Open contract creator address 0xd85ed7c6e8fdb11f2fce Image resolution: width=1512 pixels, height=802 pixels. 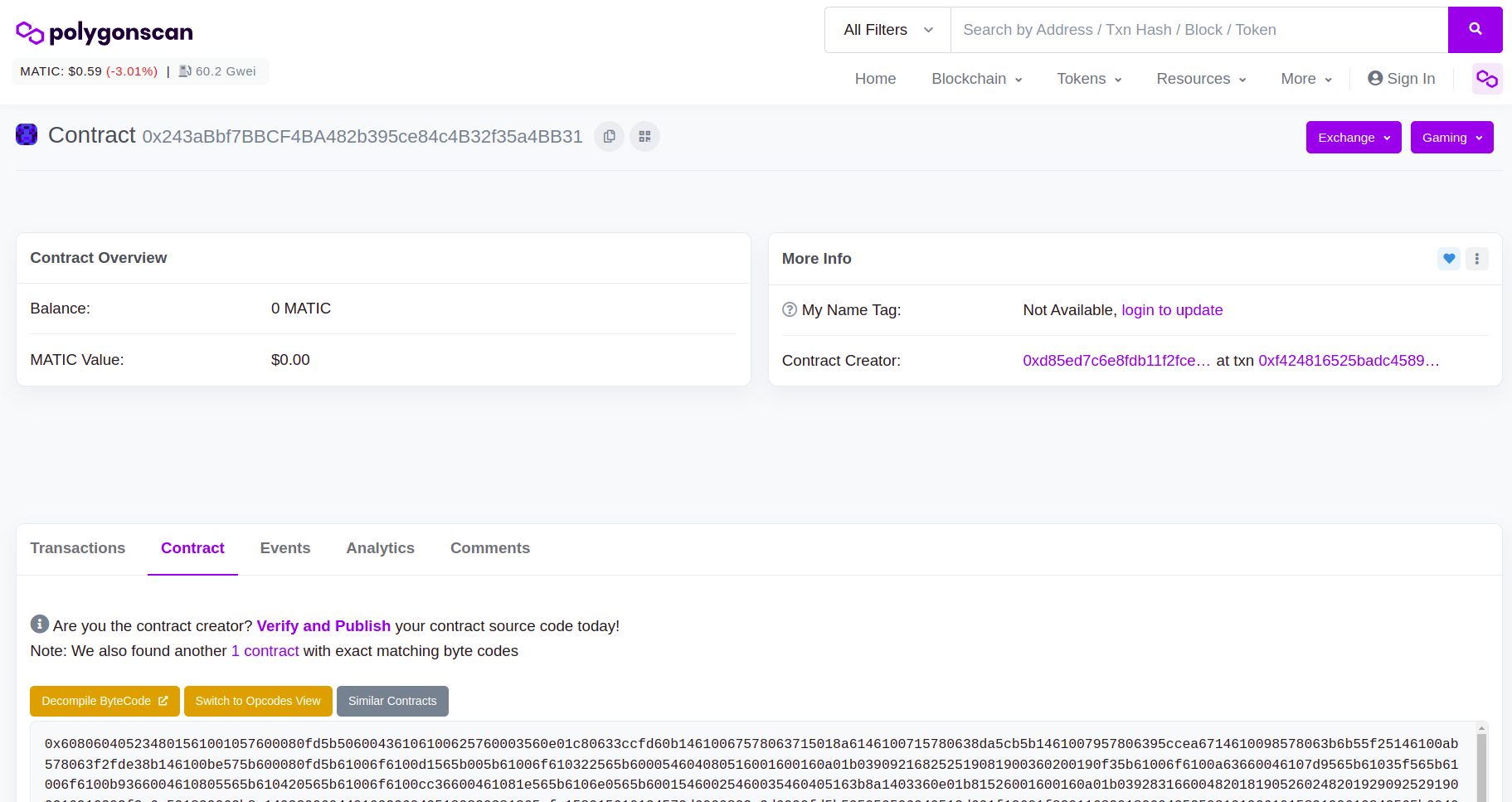[x=1116, y=361]
